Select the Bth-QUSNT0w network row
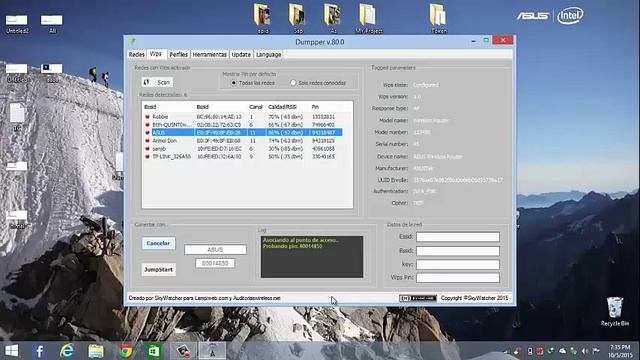The image size is (640, 360). [243, 124]
